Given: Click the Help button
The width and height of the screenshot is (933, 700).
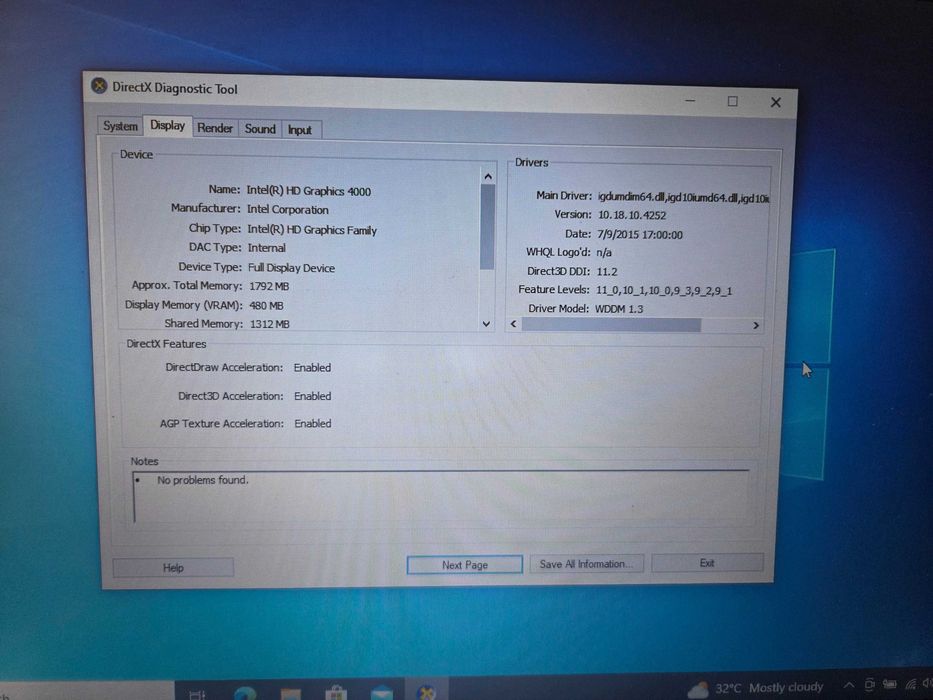Looking at the screenshot, I should coord(173,568).
